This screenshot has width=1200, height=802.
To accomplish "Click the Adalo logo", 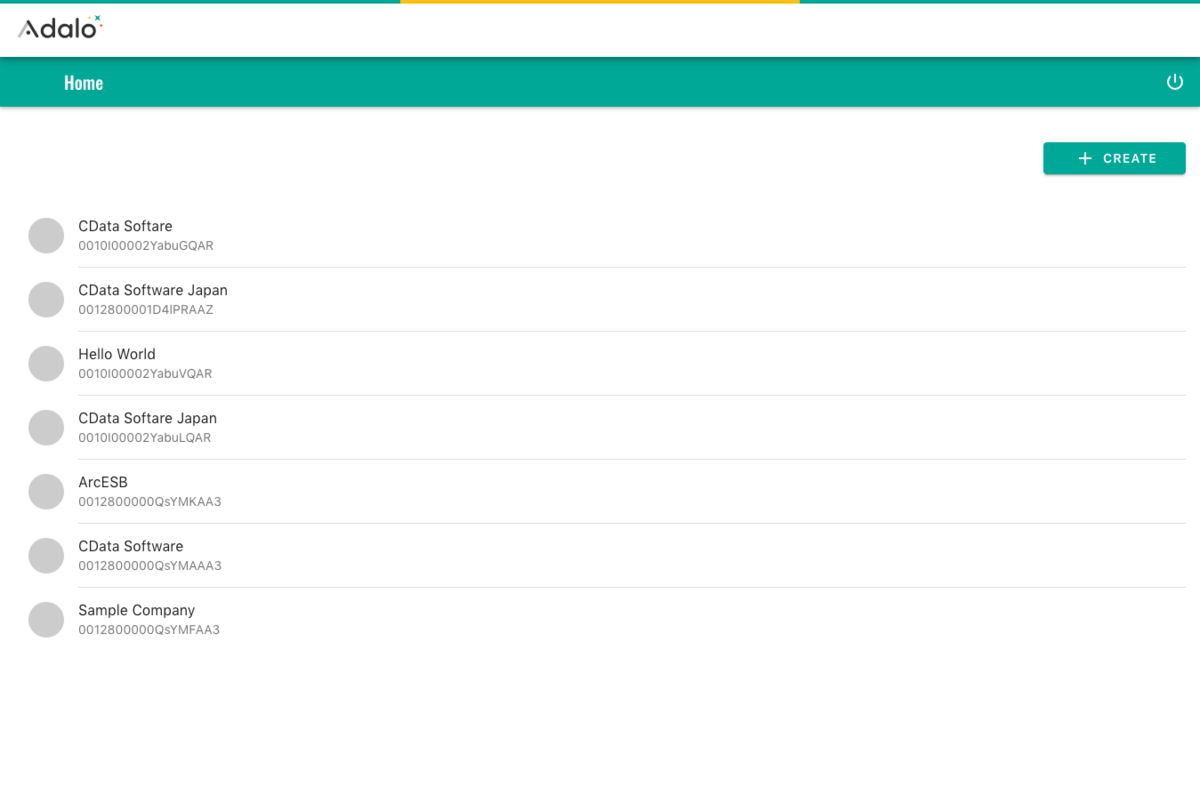I will [x=60, y=28].
